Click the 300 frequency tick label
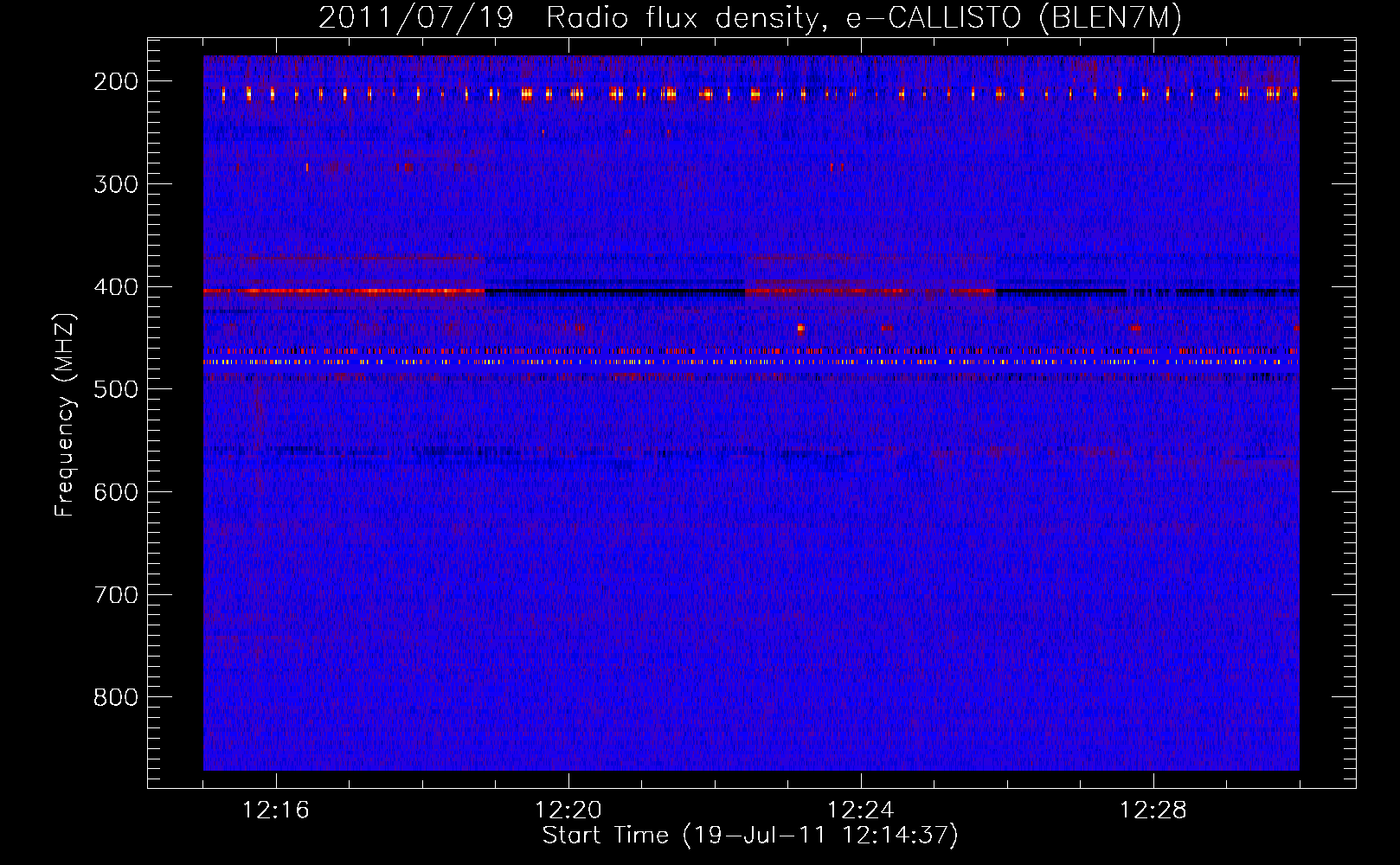Screen dimensions: 1400x865 [x=116, y=184]
